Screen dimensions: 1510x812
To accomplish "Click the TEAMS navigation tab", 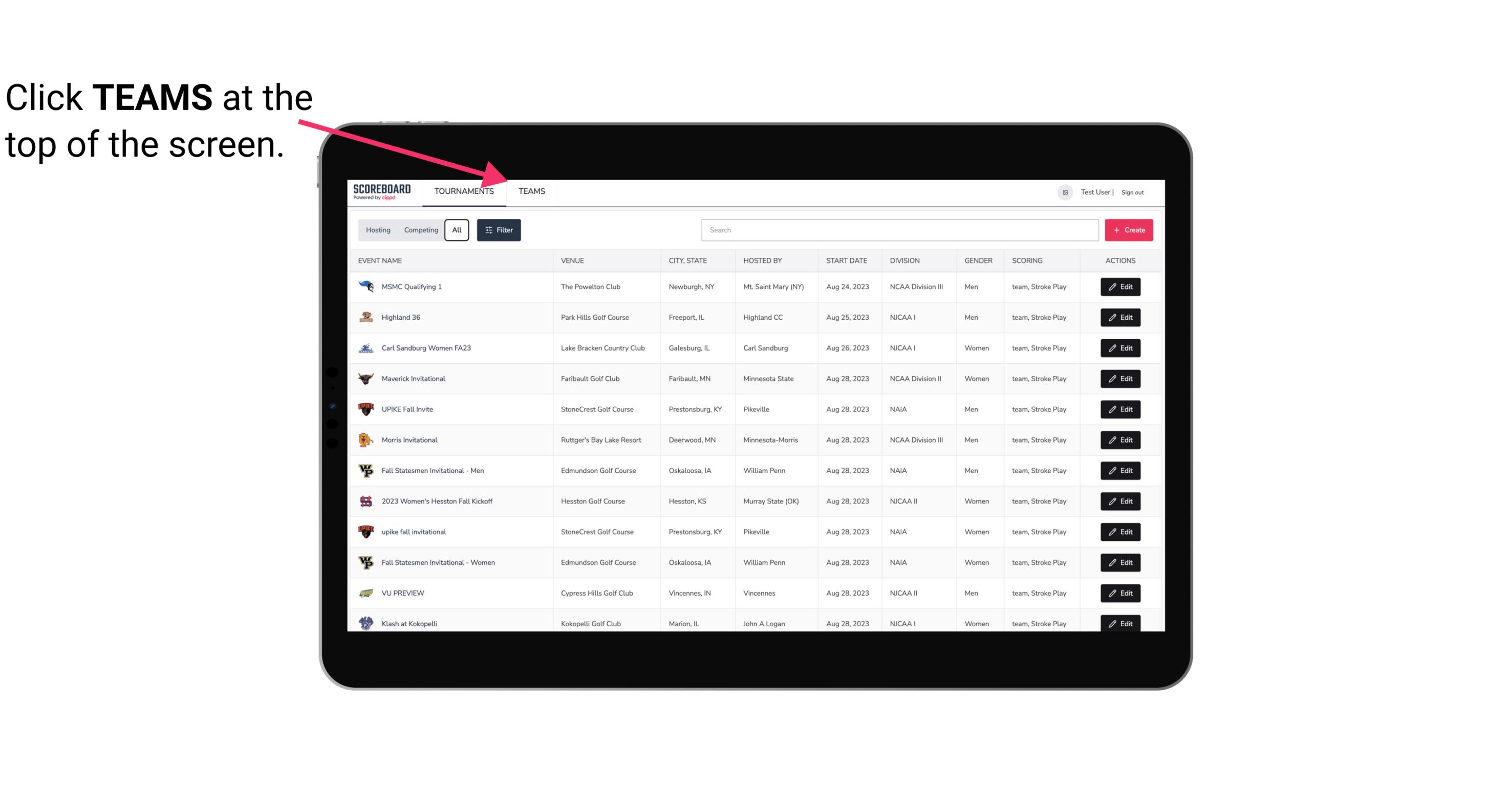I will [x=531, y=191].
